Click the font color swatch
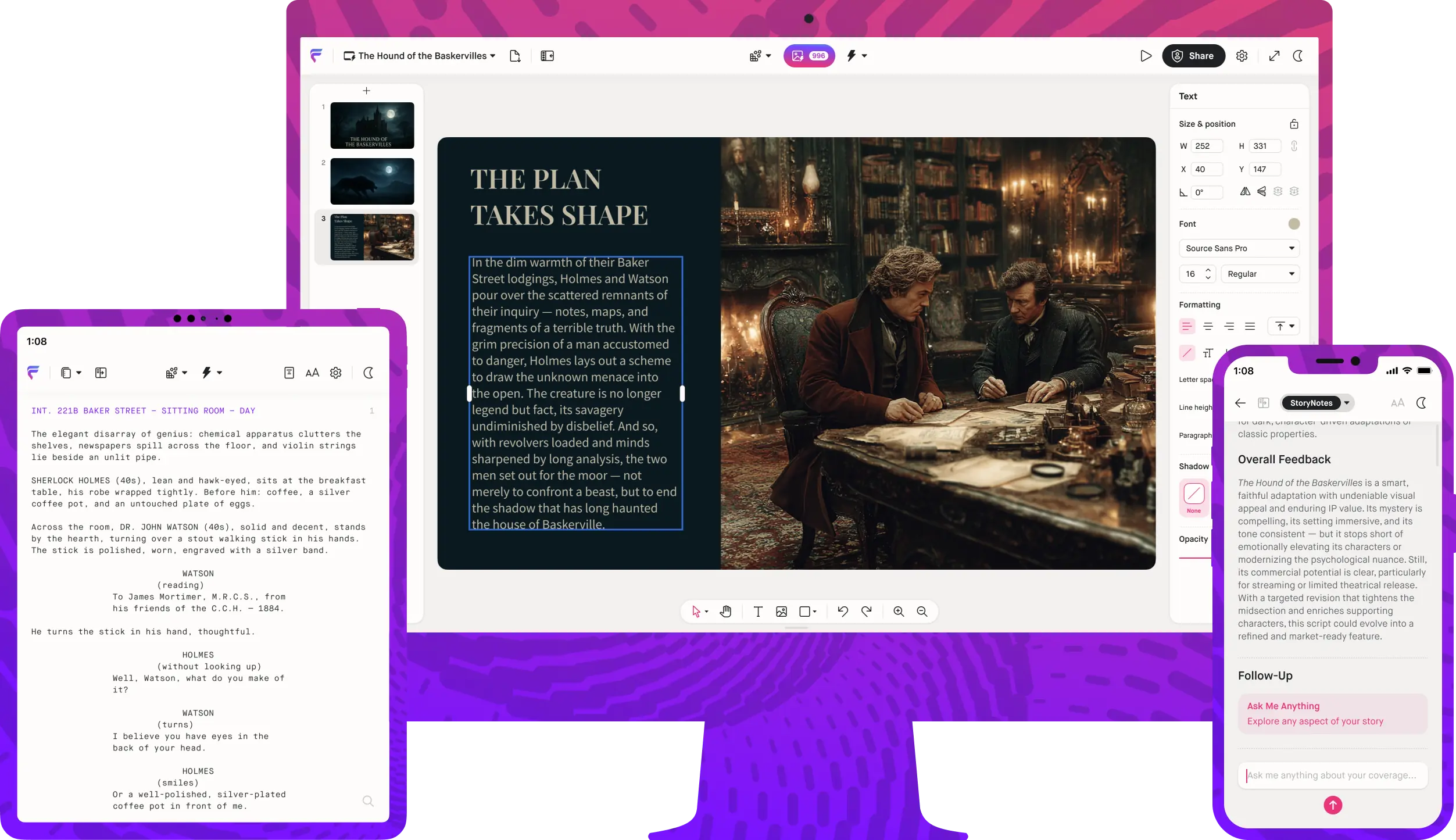Viewport: 1456px width, 840px height. [x=1294, y=224]
